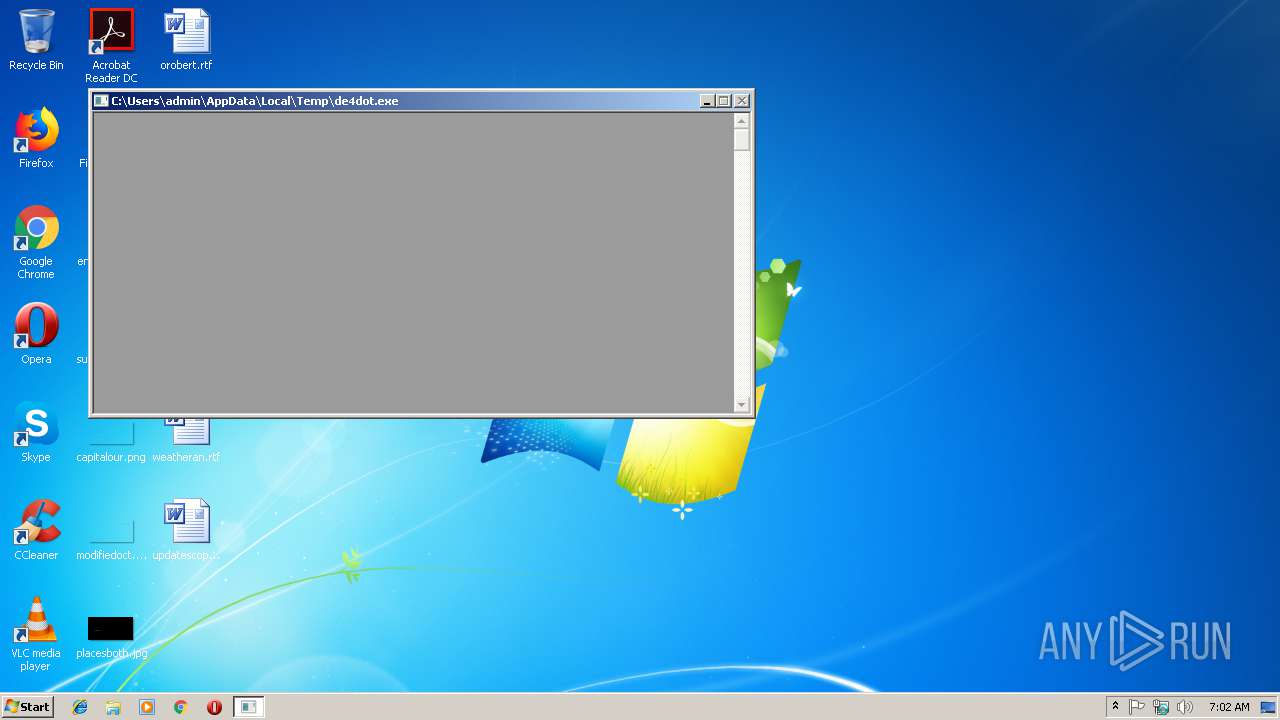Image resolution: width=1280 pixels, height=720 pixels.
Task: Select the updatescop document icon
Action: (x=186, y=530)
